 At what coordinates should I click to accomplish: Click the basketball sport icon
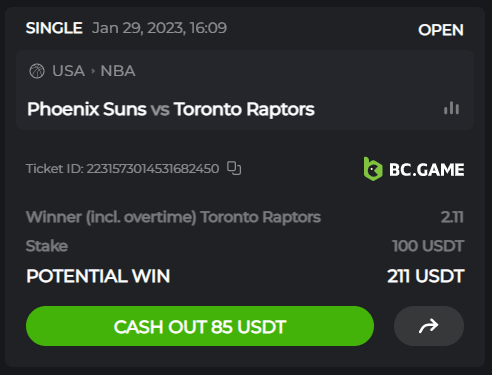pyautogui.click(x=37, y=71)
